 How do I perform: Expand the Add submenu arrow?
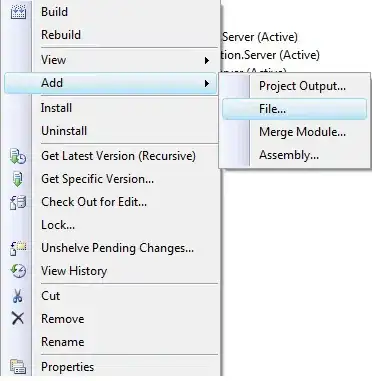click(207, 83)
